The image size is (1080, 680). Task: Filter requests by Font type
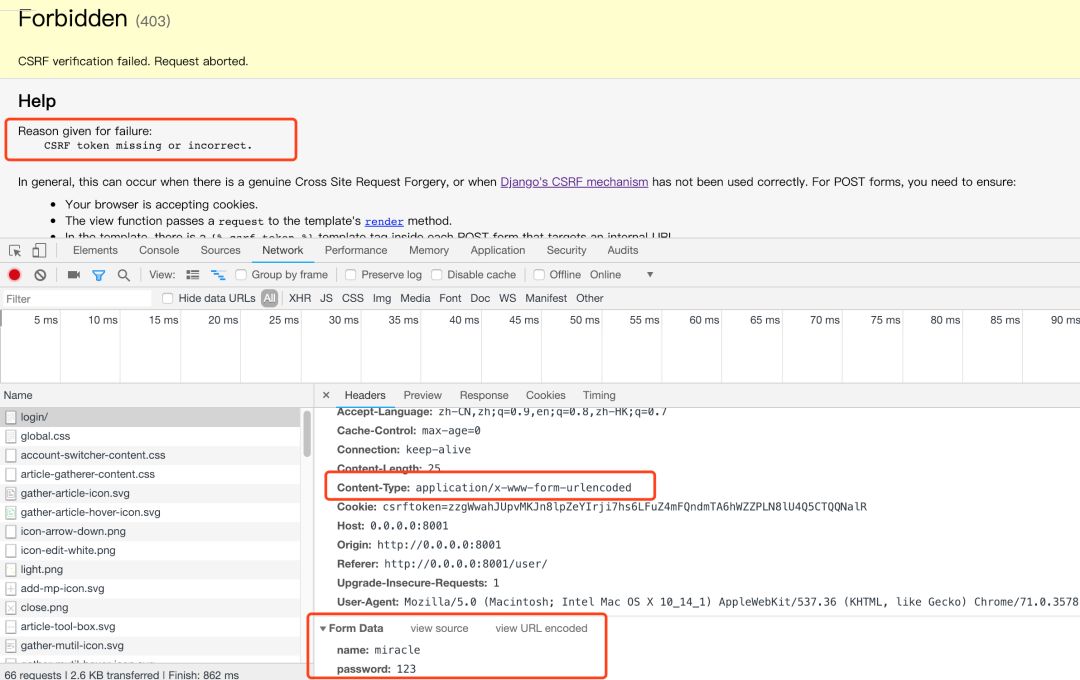click(450, 298)
